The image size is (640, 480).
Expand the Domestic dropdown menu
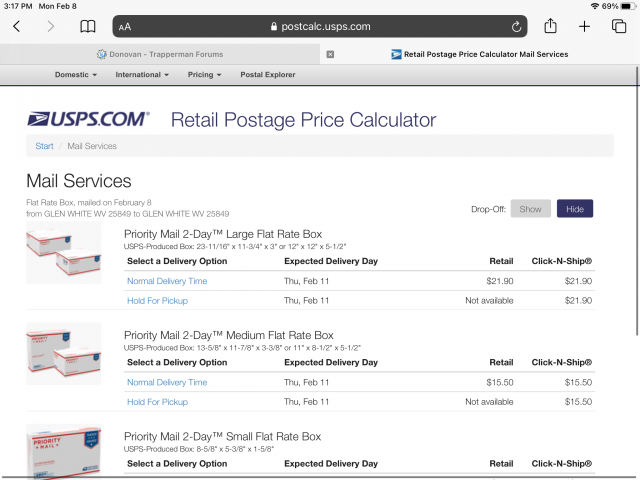(76, 75)
